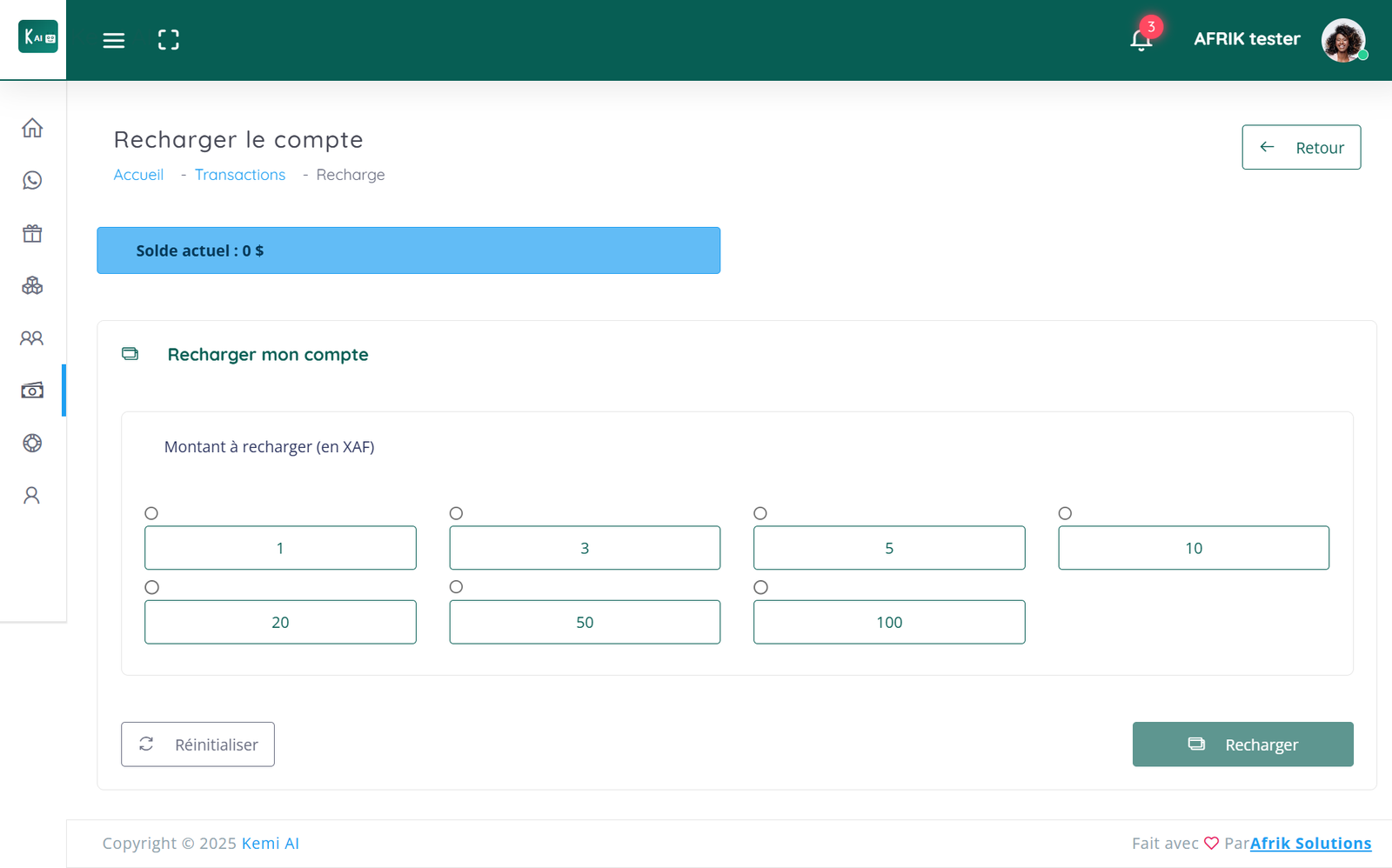The width and height of the screenshot is (1392, 868).
Task: Go to Transactions breadcrumb link
Action: pos(240,175)
